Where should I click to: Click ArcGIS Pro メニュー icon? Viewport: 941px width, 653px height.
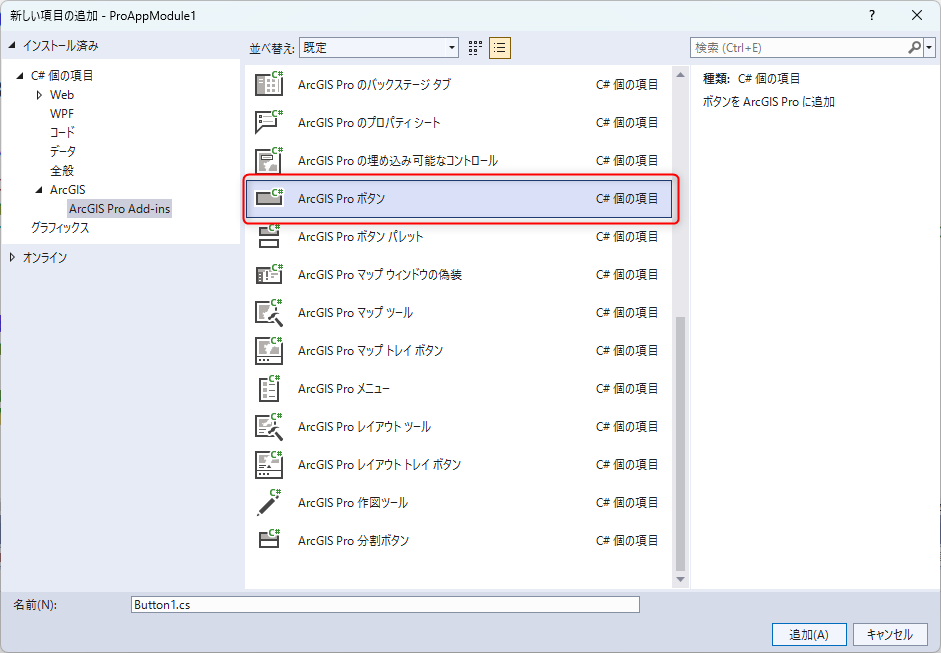(268, 388)
